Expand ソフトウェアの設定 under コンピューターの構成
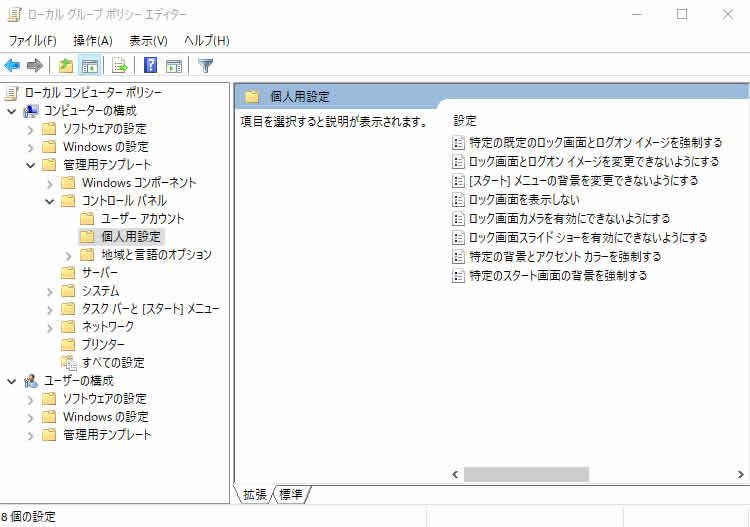The height and width of the screenshot is (527, 750). (31, 130)
